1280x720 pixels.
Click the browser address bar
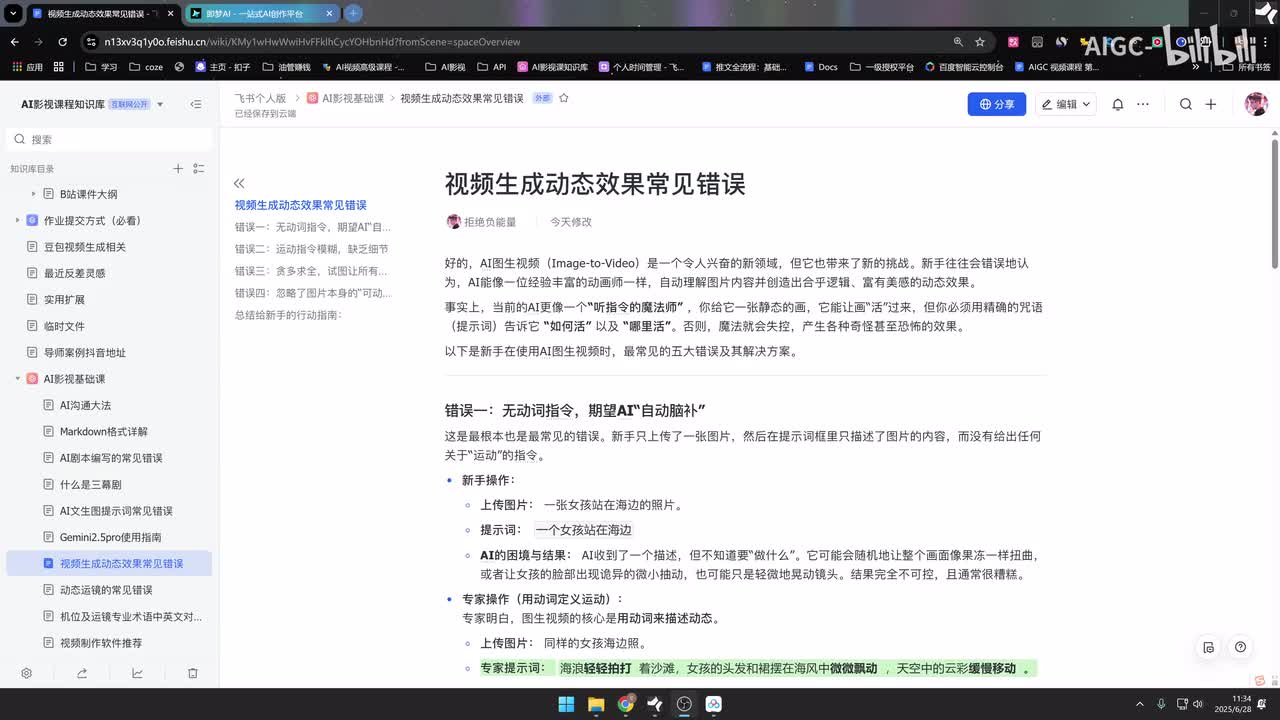(x=520, y=42)
